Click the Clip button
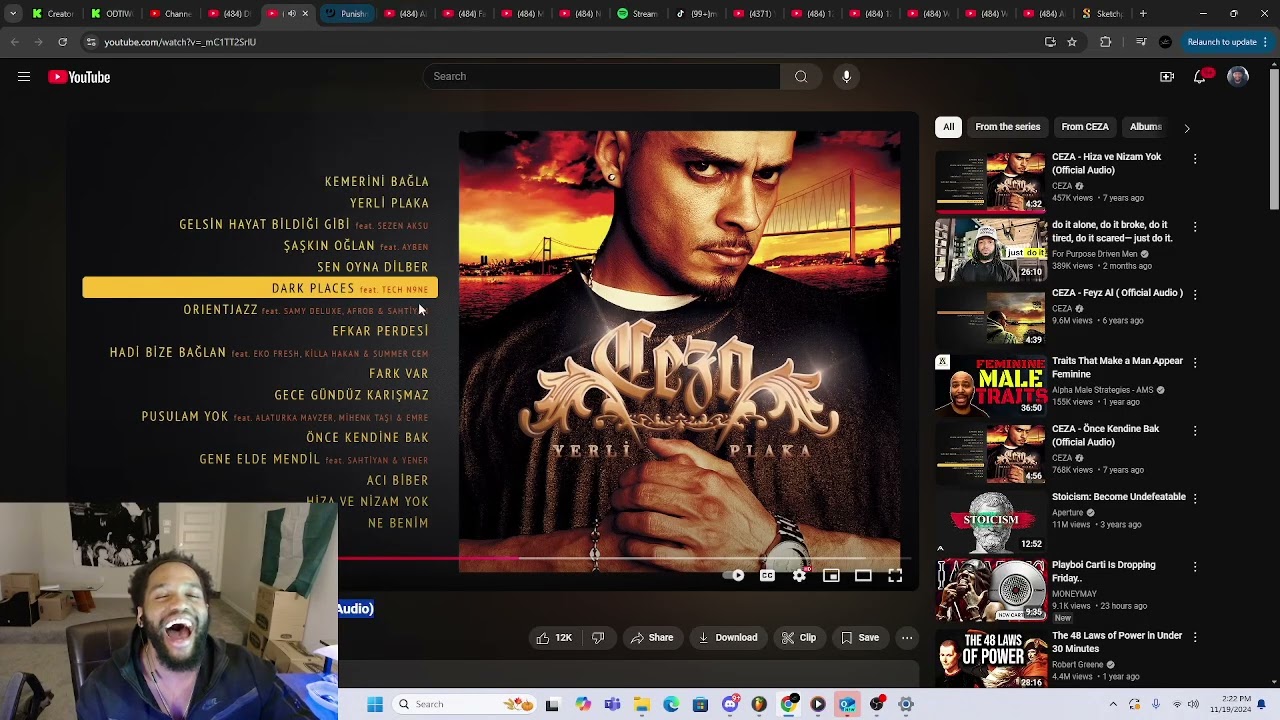The height and width of the screenshot is (720, 1280). coord(798,637)
